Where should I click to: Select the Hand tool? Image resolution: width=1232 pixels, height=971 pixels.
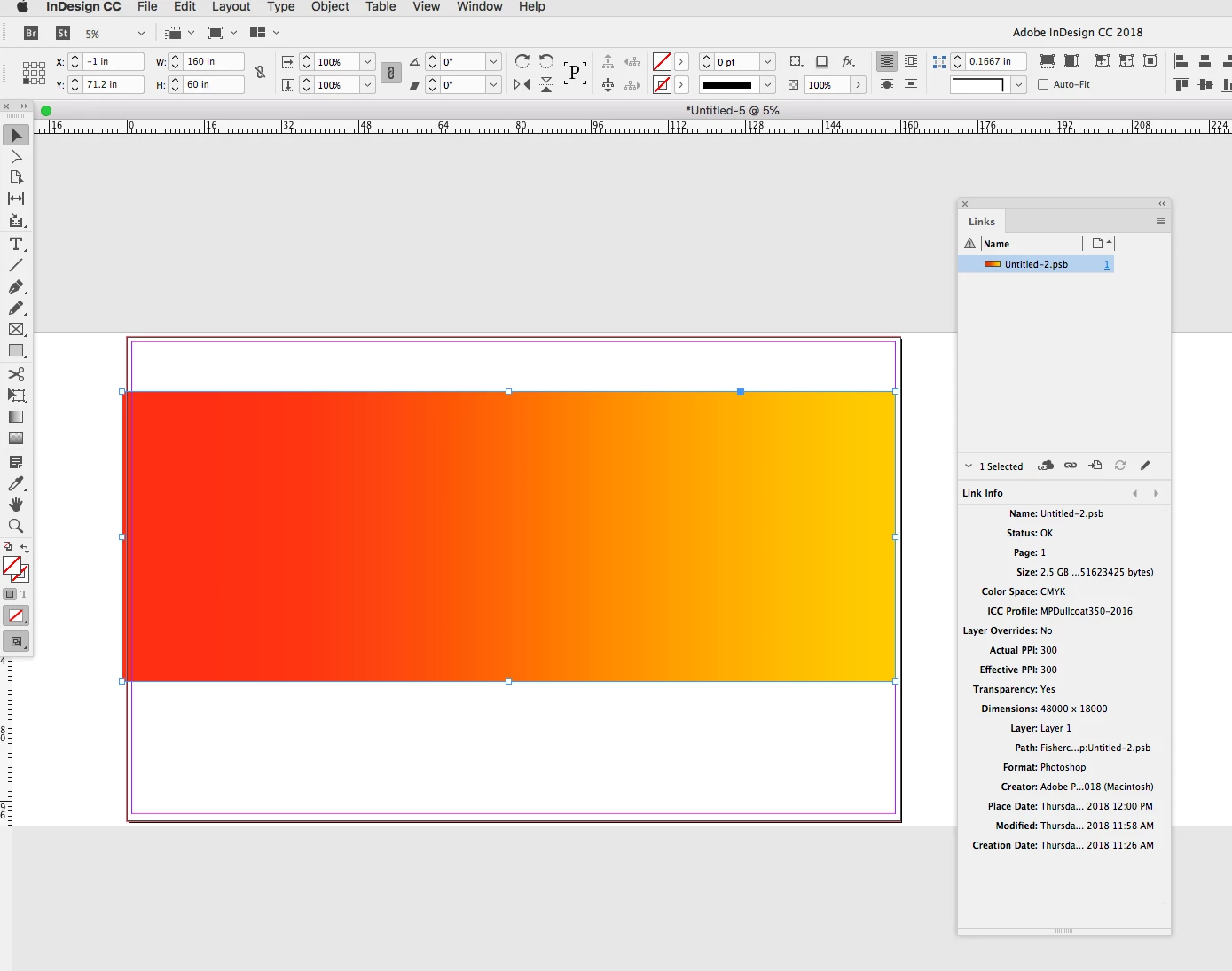[x=16, y=505]
